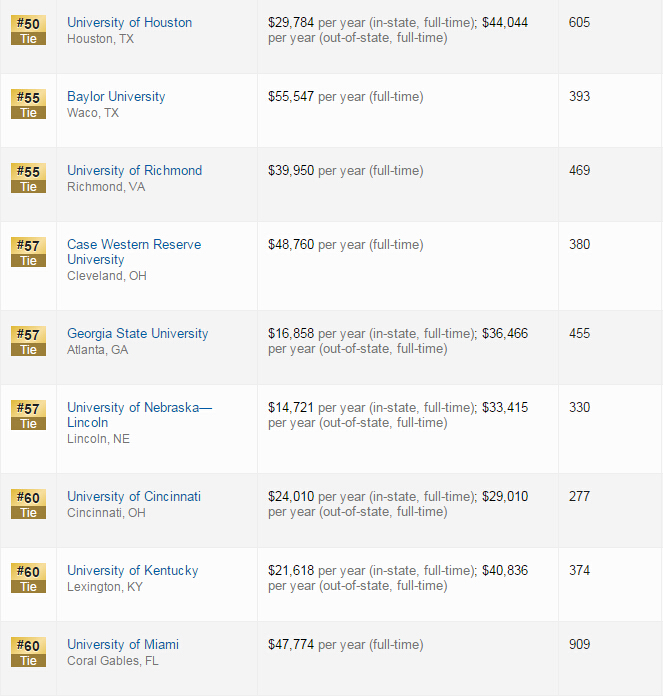Screen dimensions: 663x696
Task: Open the Georgia State University link
Action: click(138, 333)
